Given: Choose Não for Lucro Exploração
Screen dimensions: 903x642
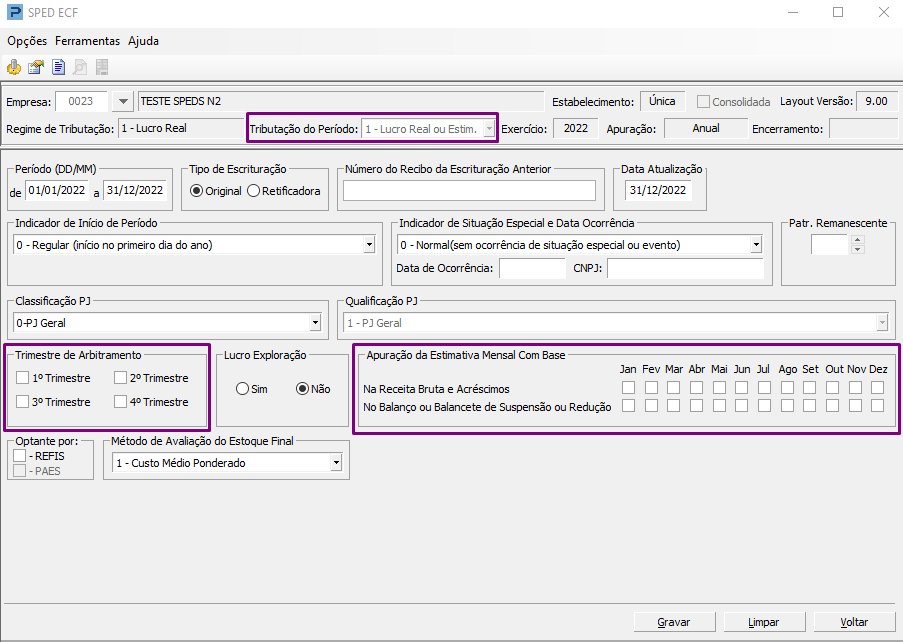Looking at the screenshot, I should [302, 389].
